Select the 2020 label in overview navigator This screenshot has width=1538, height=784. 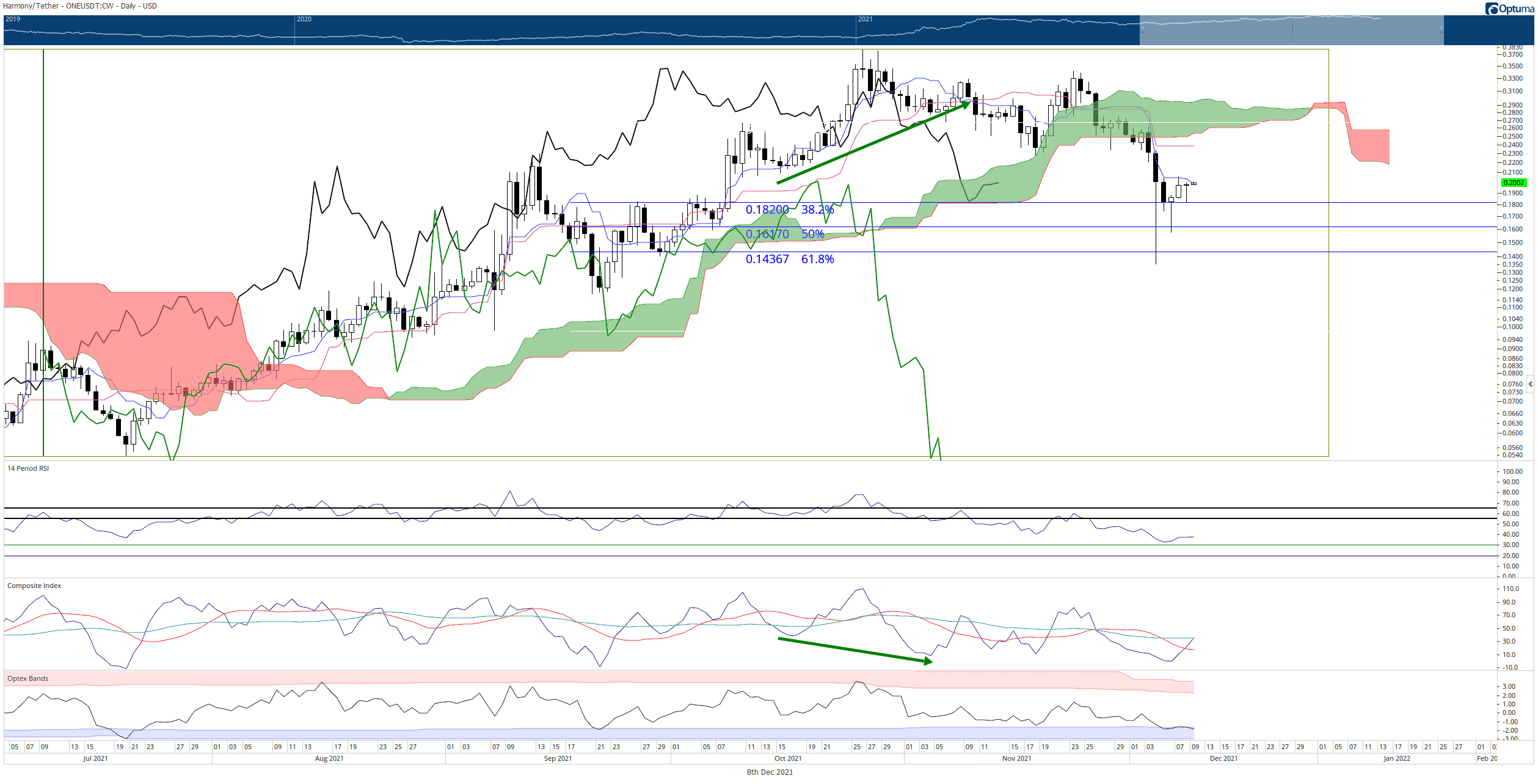click(x=304, y=19)
